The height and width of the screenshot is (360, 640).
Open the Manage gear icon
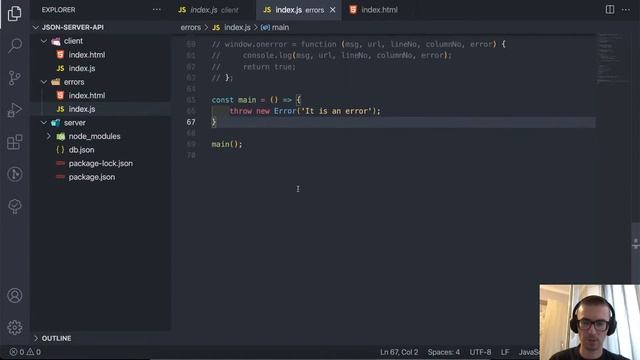click(15, 327)
